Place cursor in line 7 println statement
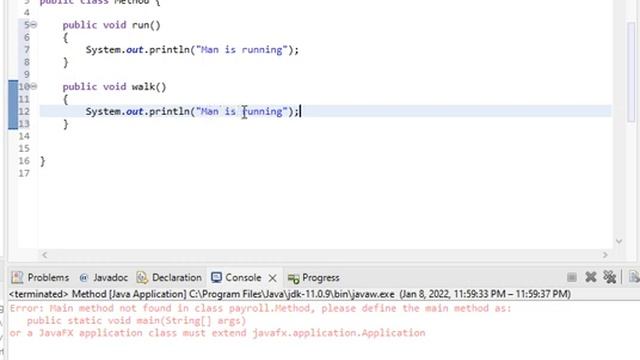This screenshot has width=640, height=360. coord(192,50)
